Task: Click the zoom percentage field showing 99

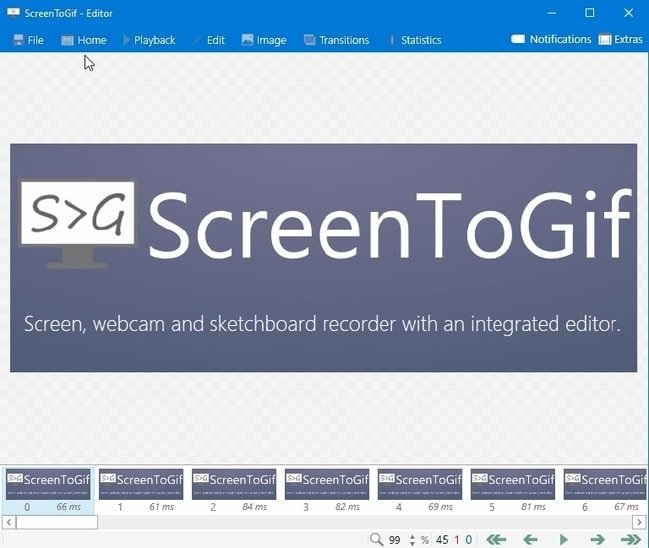Action: click(395, 540)
